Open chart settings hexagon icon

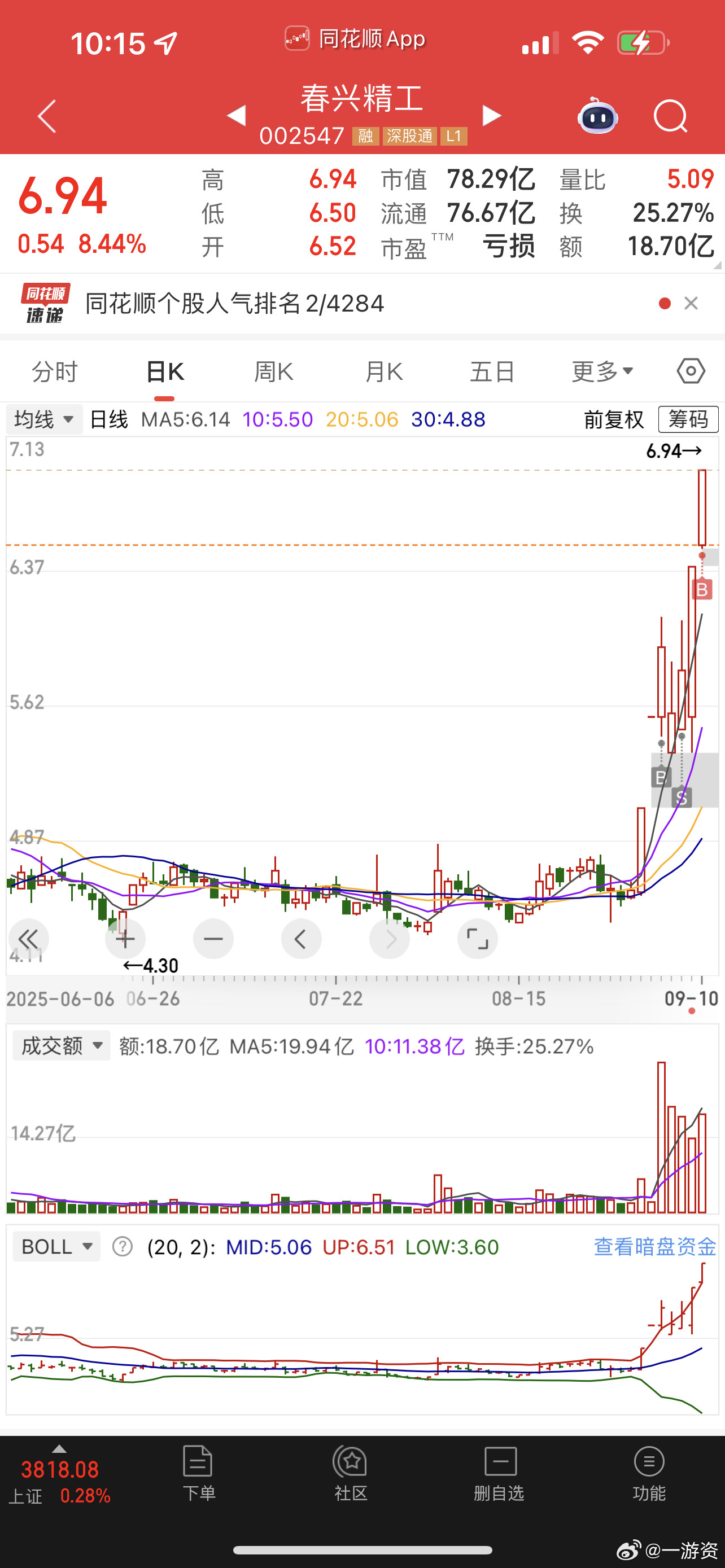coord(691,371)
